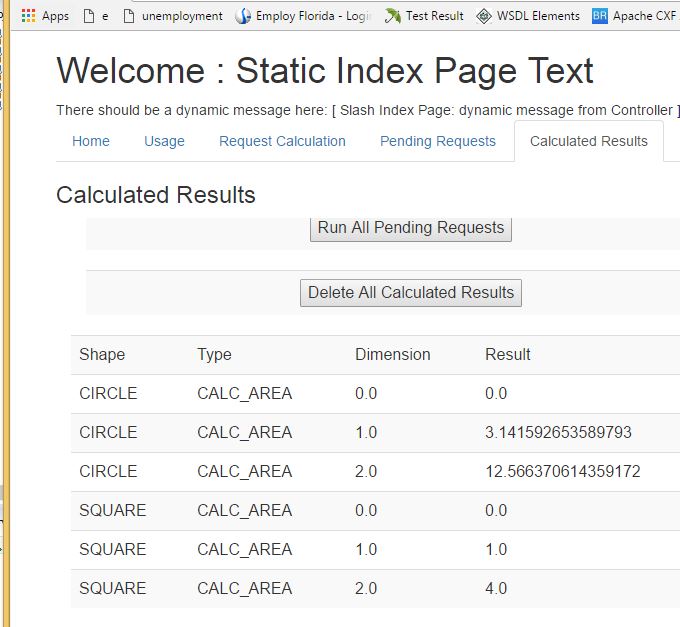Open the Request Calculation tab
Image resolution: width=680 pixels, height=627 pixels.
pyautogui.click(x=282, y=141)
